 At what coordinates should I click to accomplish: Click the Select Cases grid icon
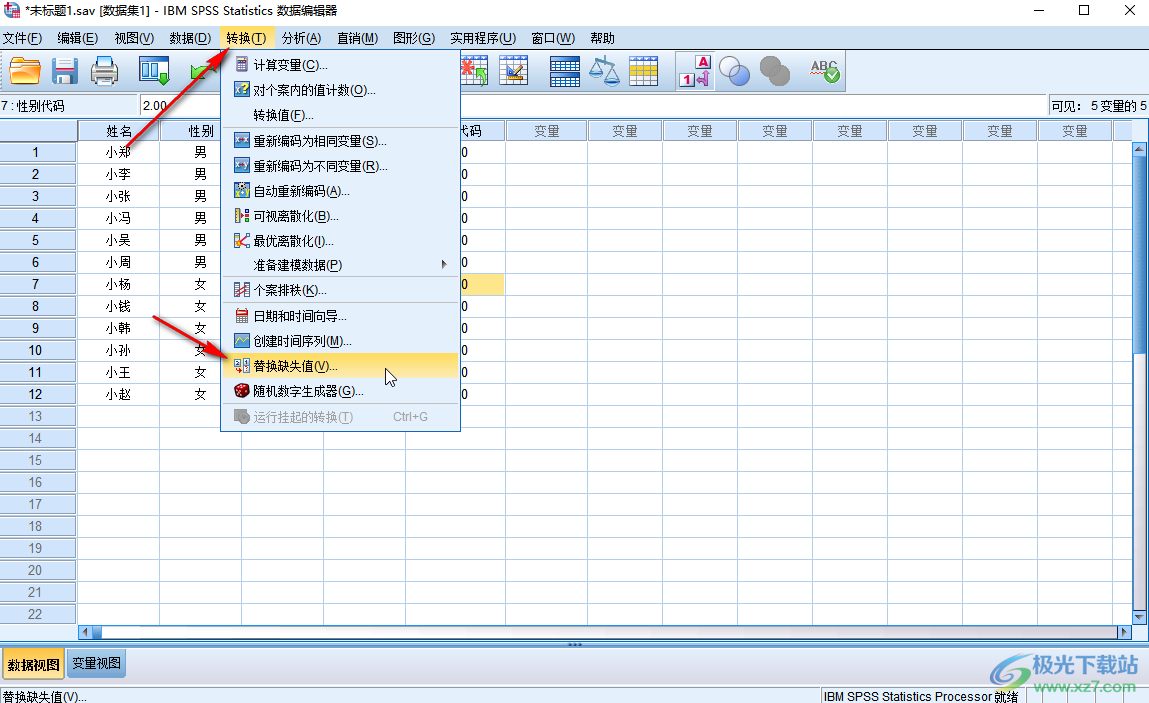click(643, 71)
